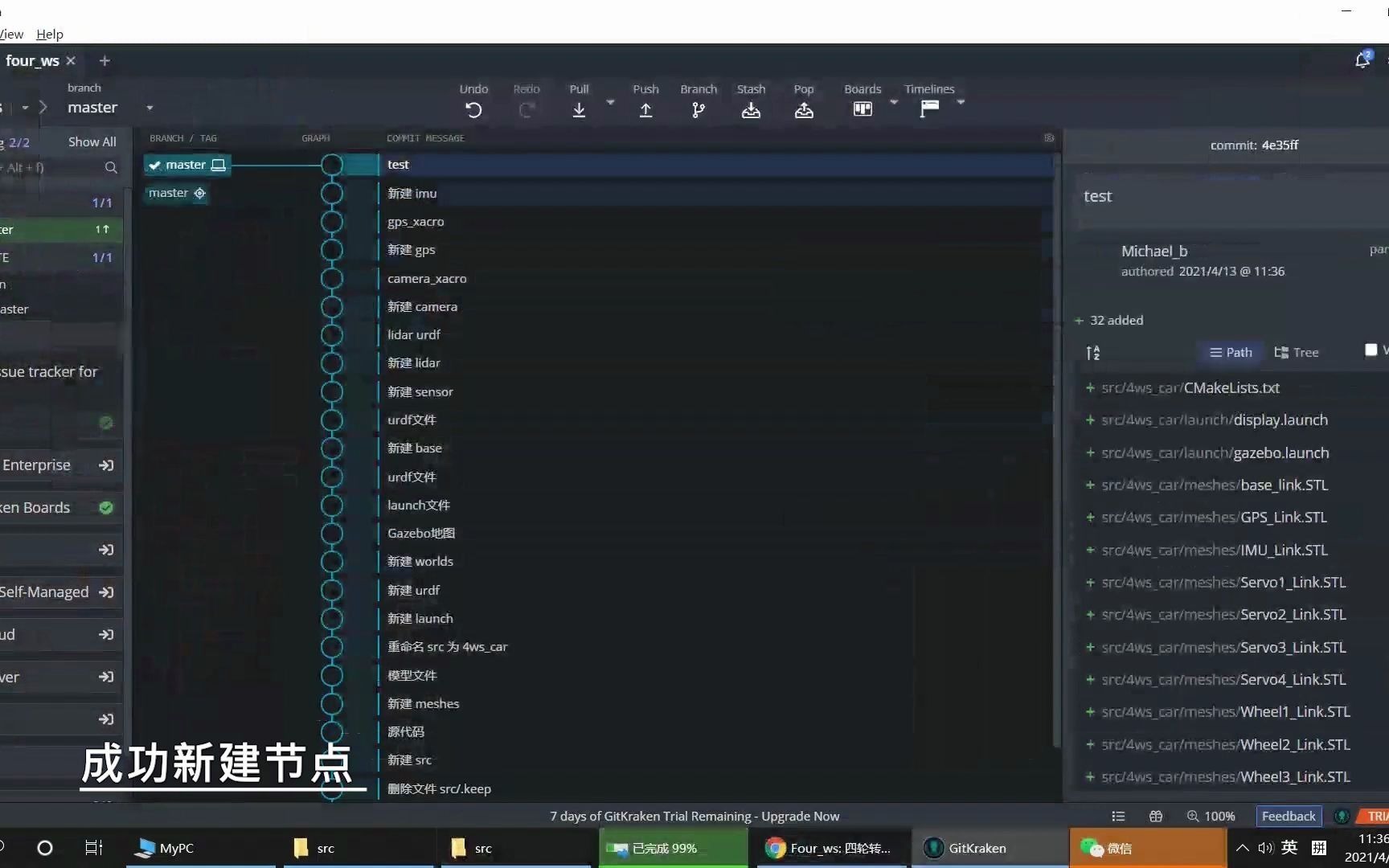
Task: Click the Push icon
Action: click(x=645, y=110)
